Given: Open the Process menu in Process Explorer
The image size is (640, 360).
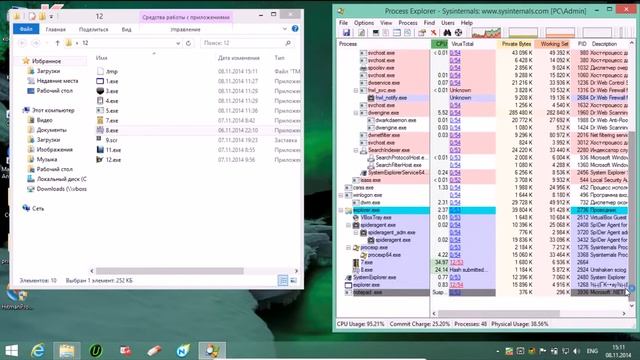Looking at the screenshot, I should click(x=408, y=23).
